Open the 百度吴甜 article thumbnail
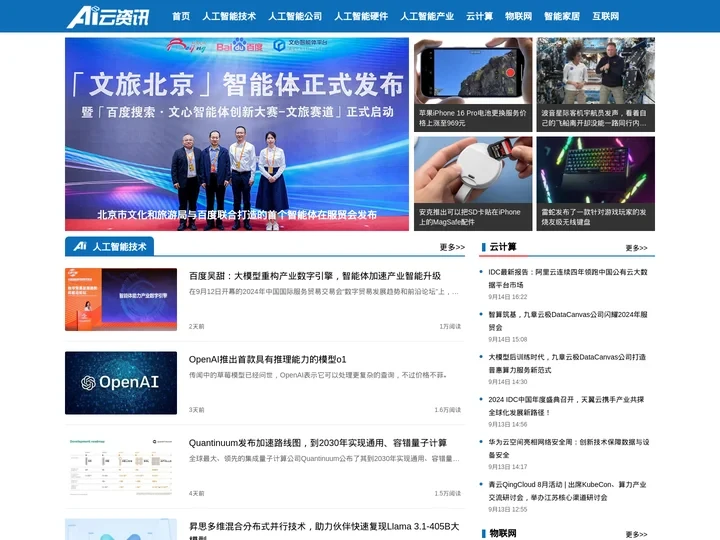720x540 pixels. pos(121,299)
